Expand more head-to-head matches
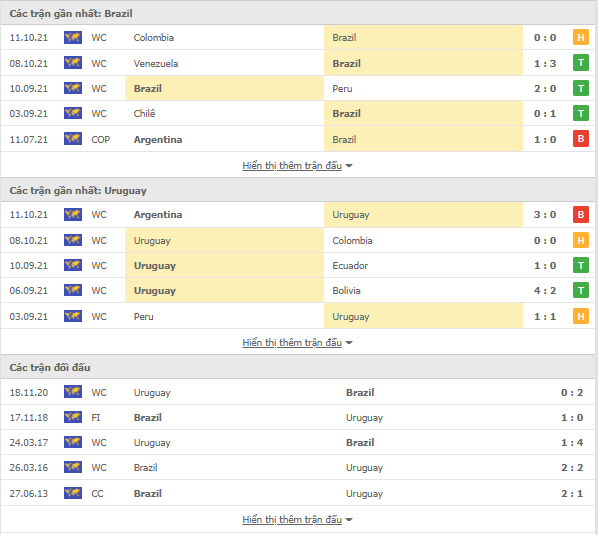598x535 pixels. (297, 519)
